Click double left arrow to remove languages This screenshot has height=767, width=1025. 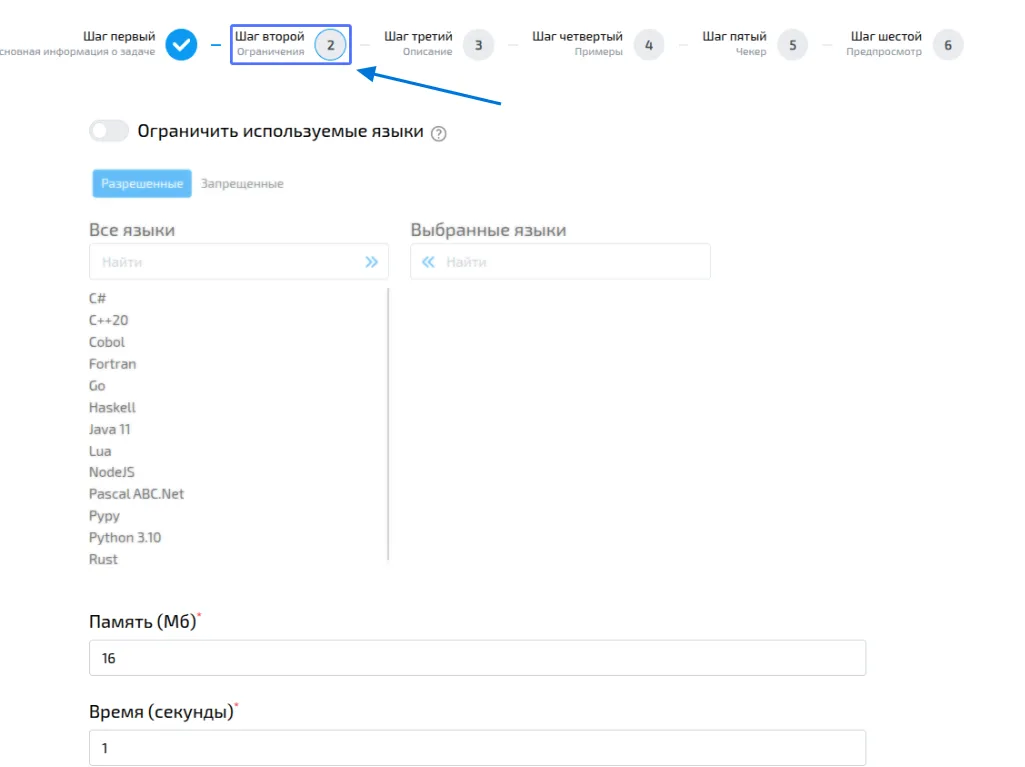coord(428,262)
